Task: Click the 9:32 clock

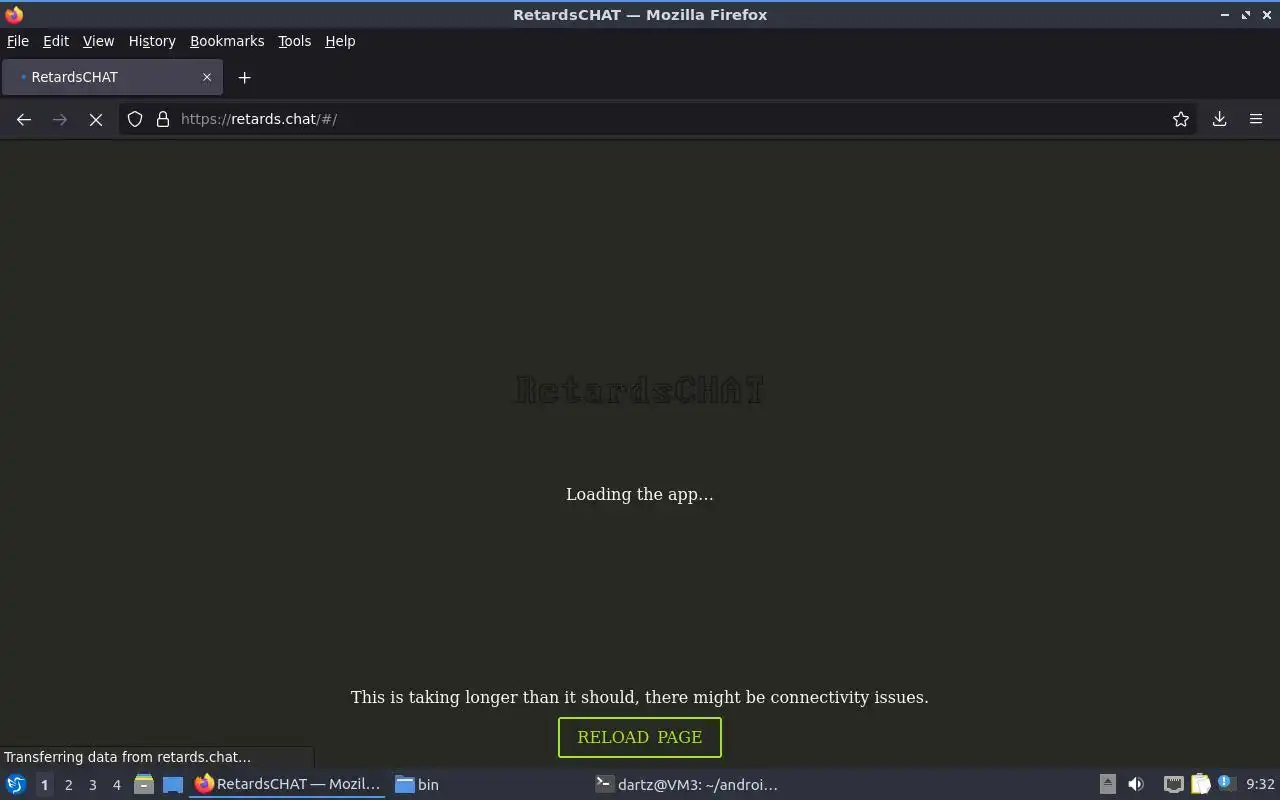Action: click(1260, 785)
